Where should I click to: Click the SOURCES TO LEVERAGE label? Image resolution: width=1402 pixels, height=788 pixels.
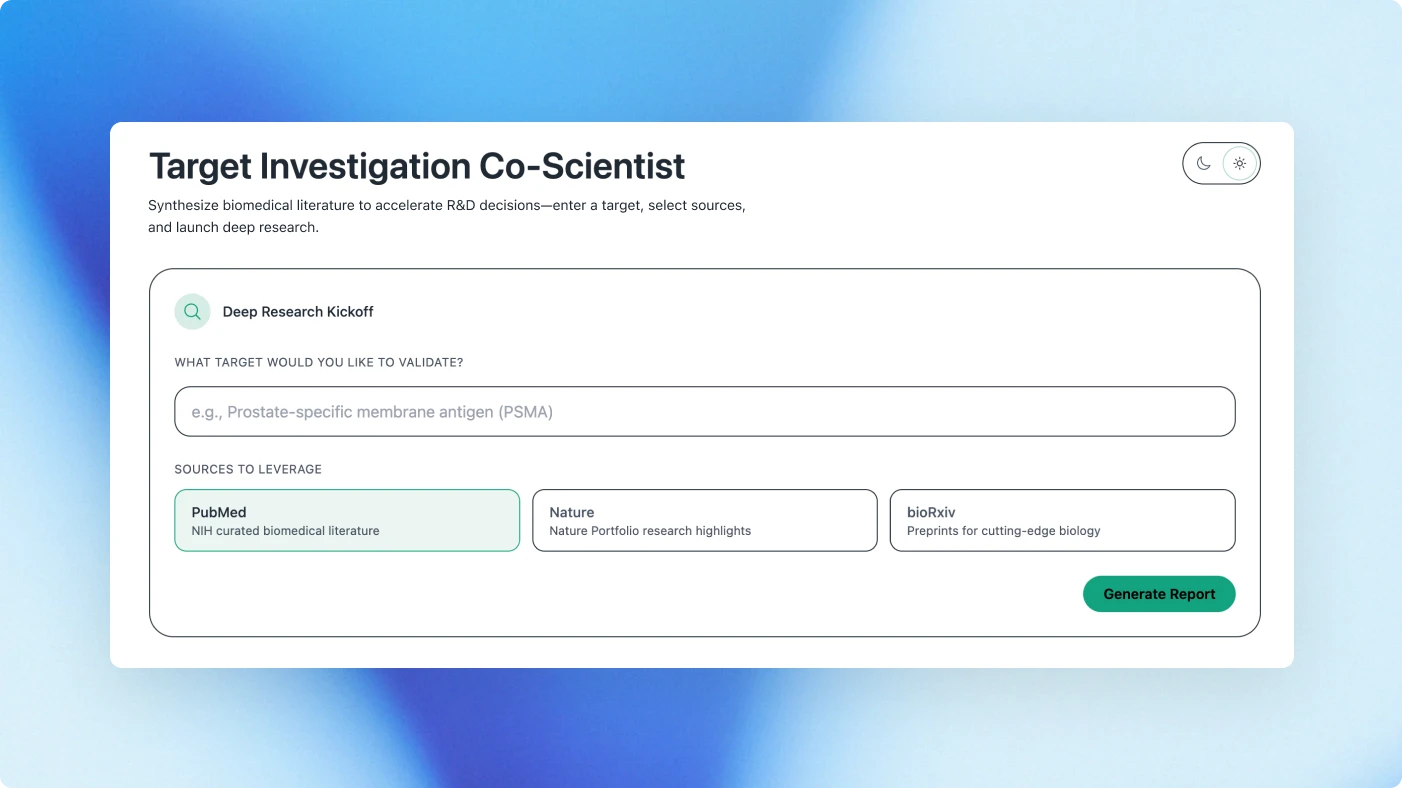pyautogui.click(x=248, y=469)
